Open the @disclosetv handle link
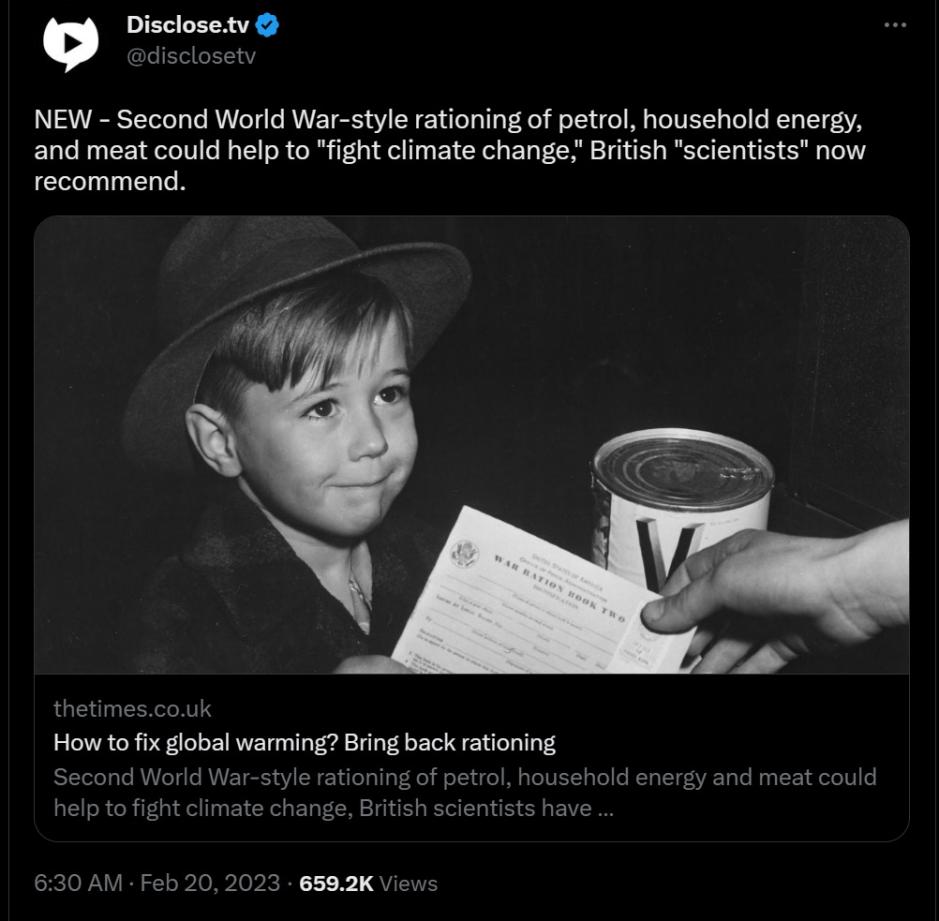The image size is (939, 921). pyautogui.click(x=191, y=56)
